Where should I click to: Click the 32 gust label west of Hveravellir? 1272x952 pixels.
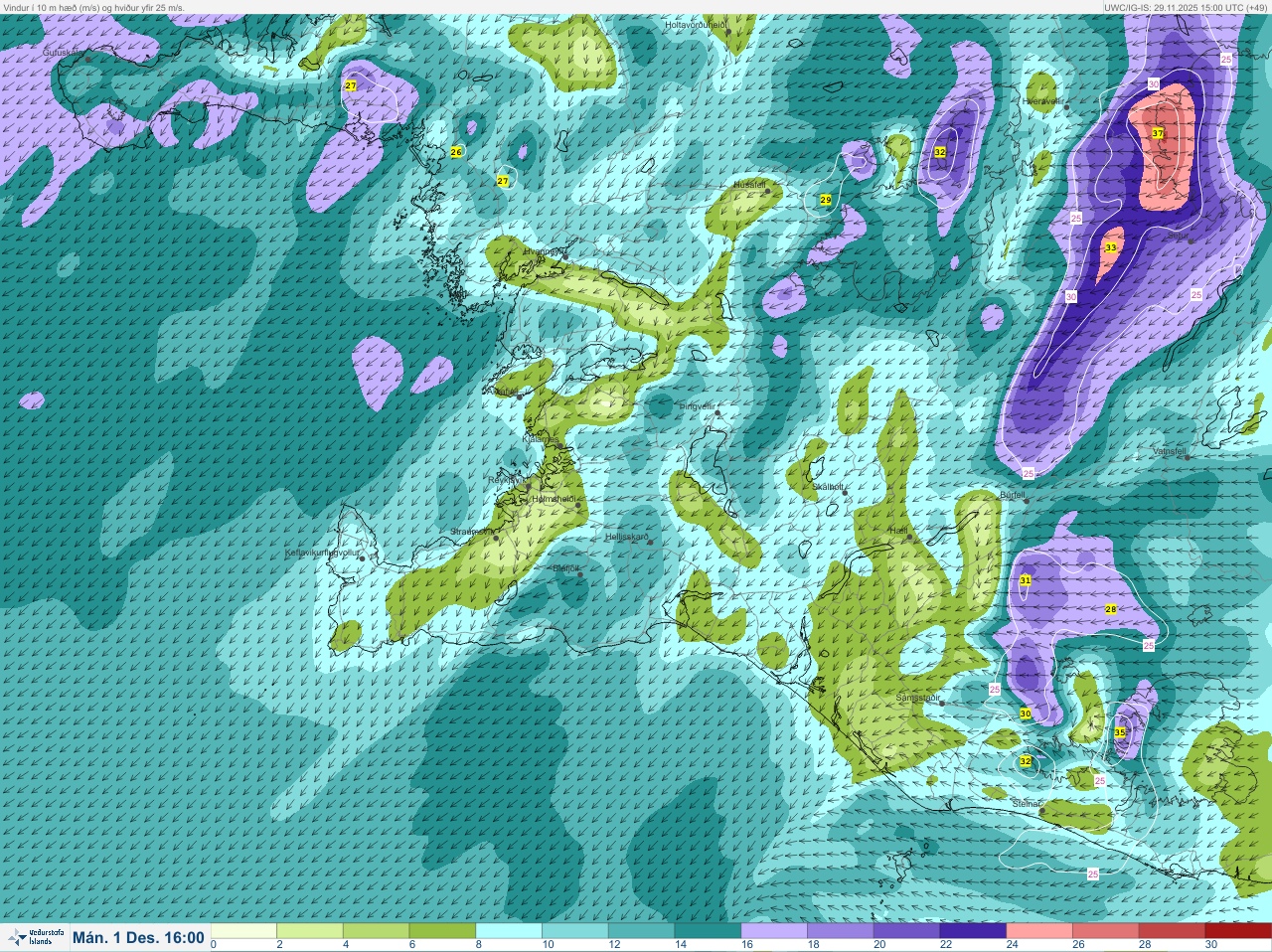939,152
